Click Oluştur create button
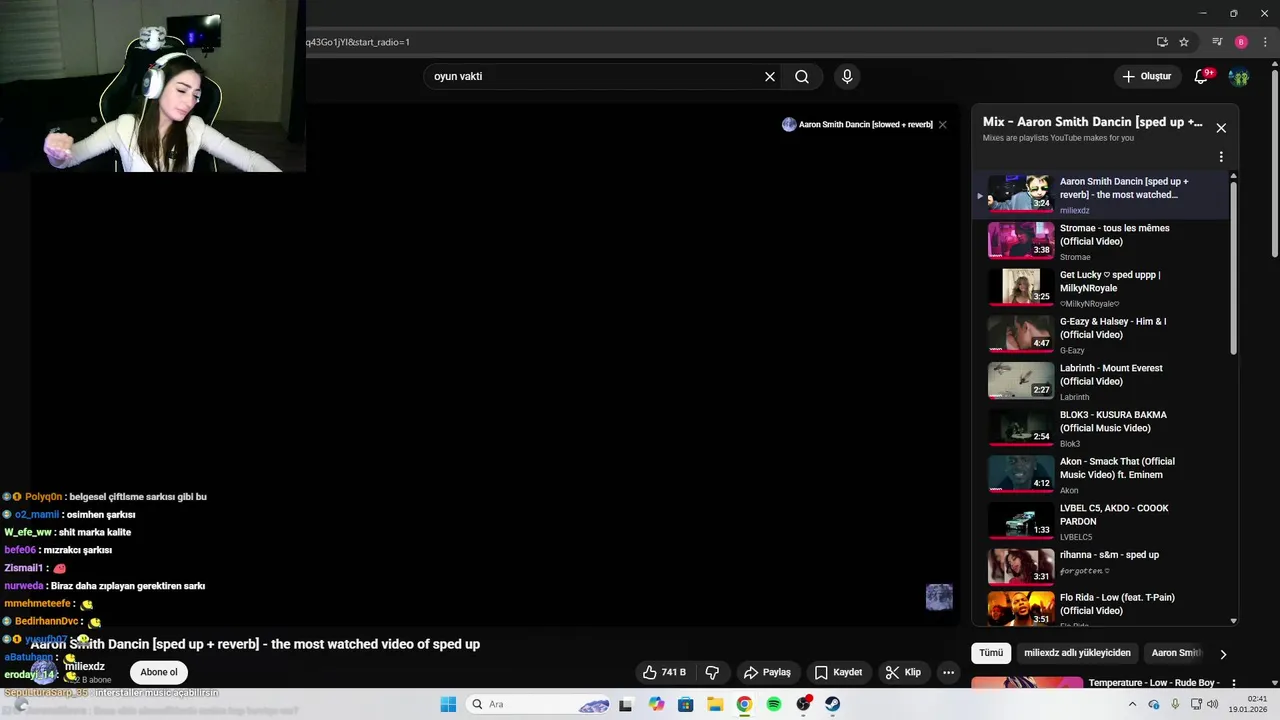1280x720 pixels. tap(1146, 76)
